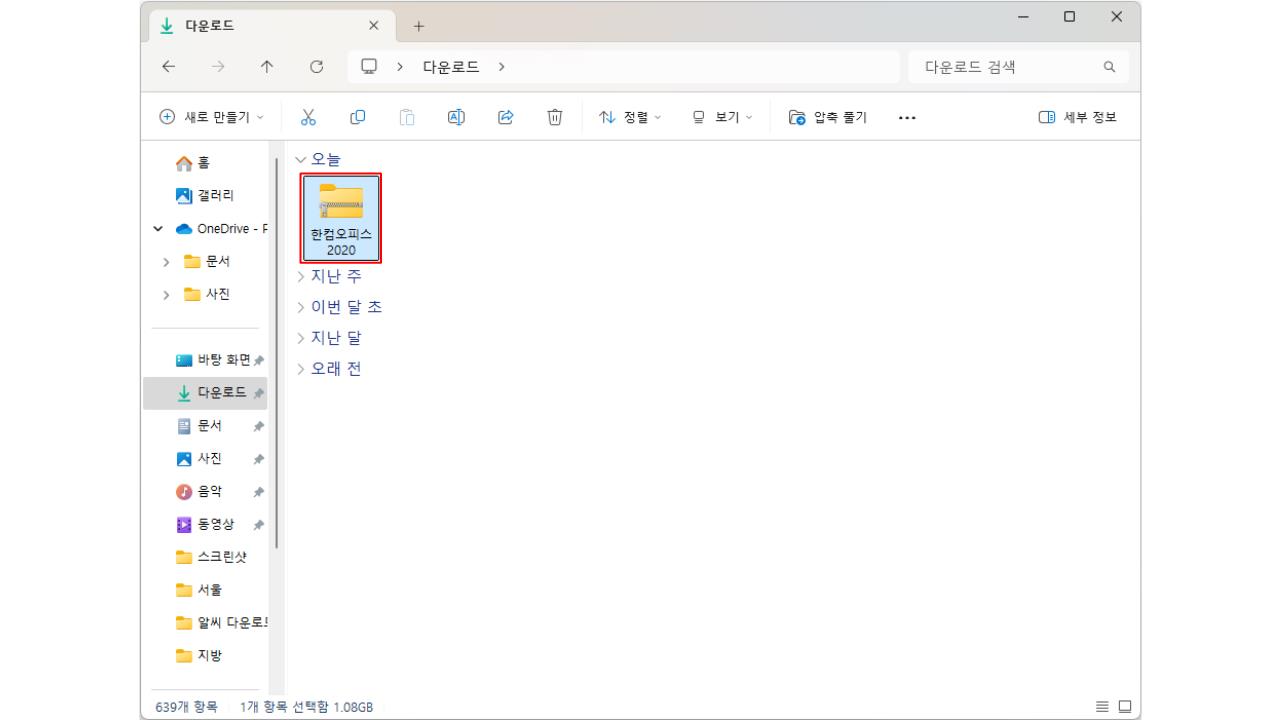Viewport: 1280px width, 720px height.
Task: Click the Paste icon
Action: (406, 116)
